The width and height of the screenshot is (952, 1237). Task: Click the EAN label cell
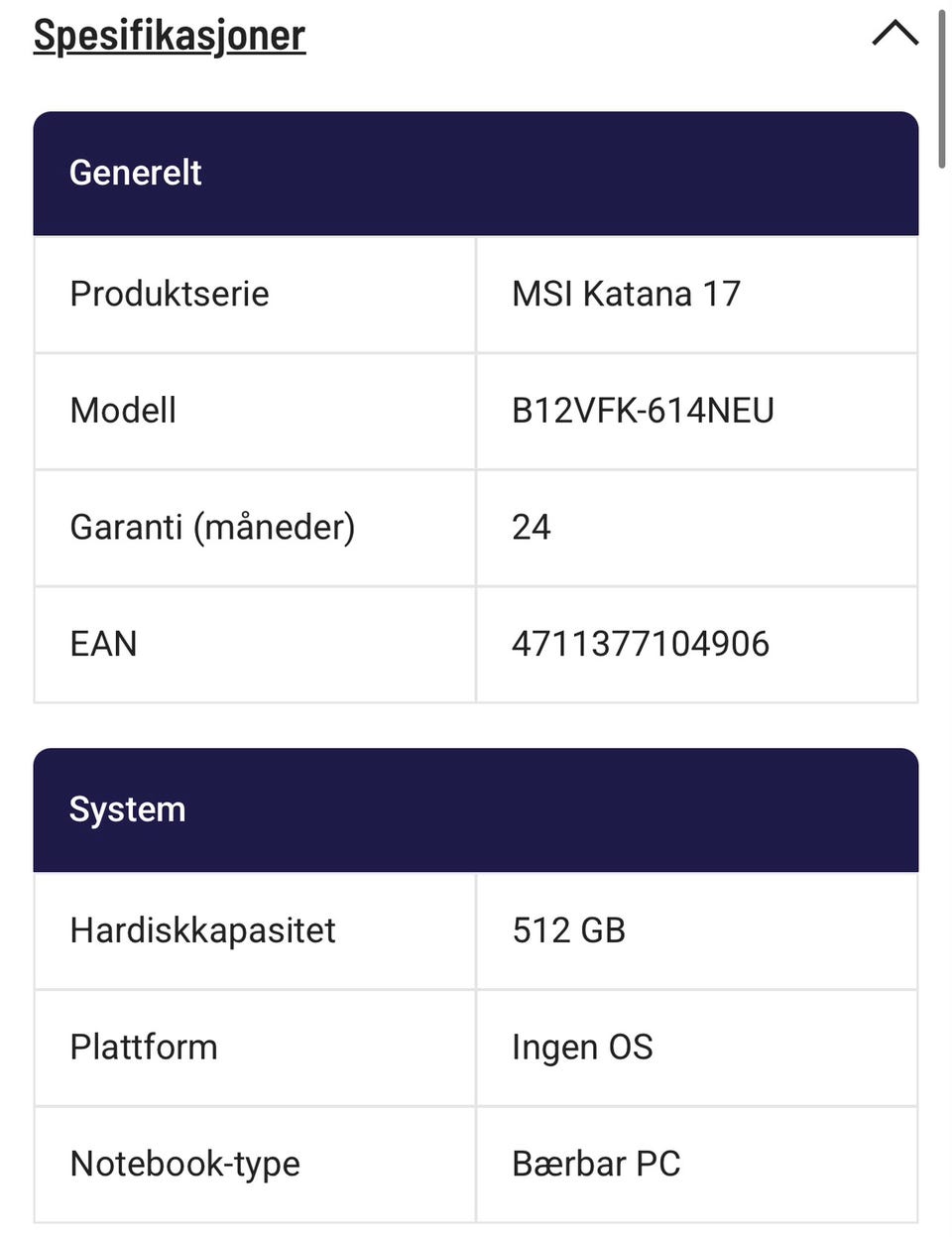pyautogui.click(x=255, y=645)
